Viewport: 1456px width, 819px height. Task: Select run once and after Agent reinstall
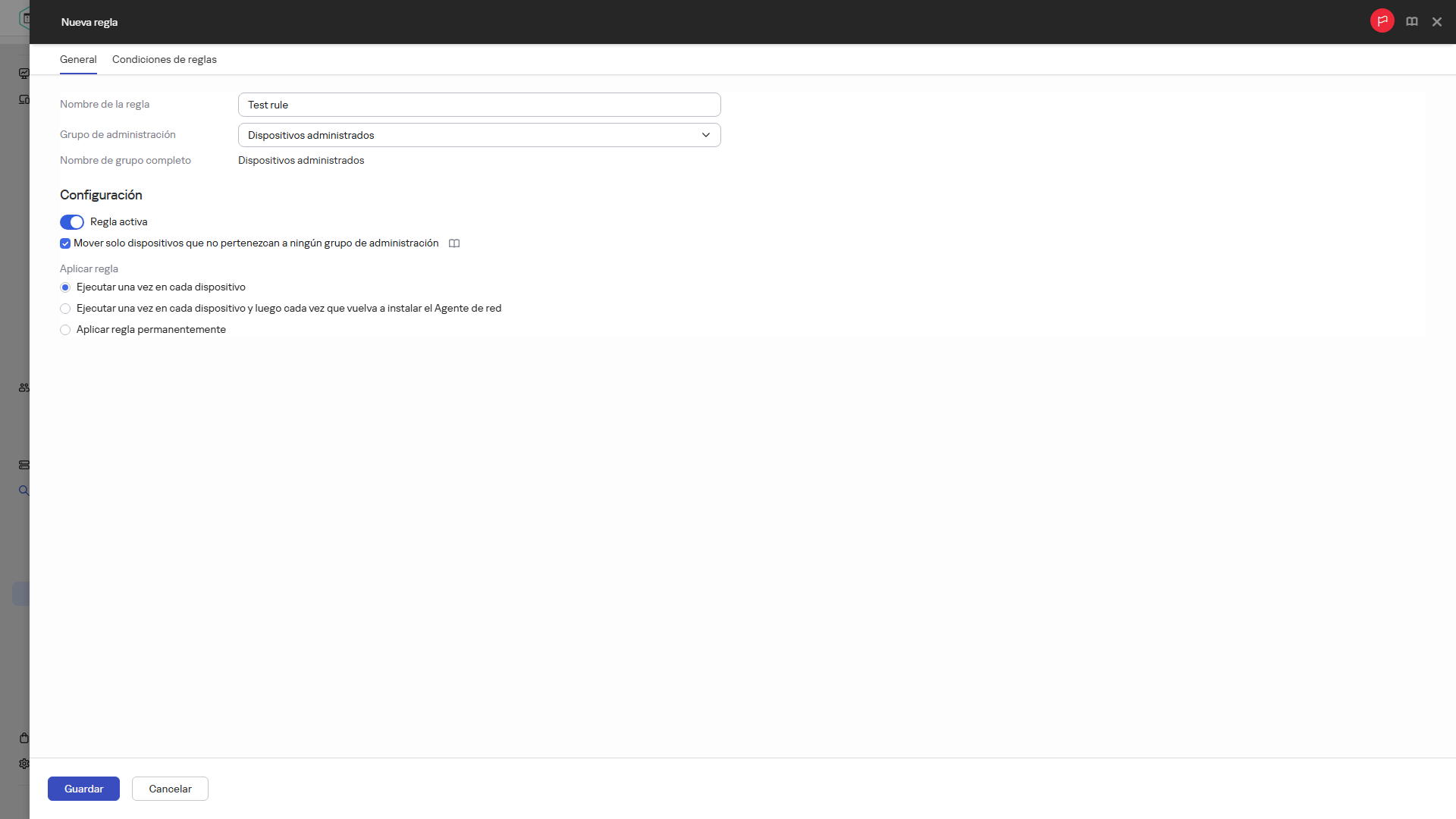click(65, 309)
